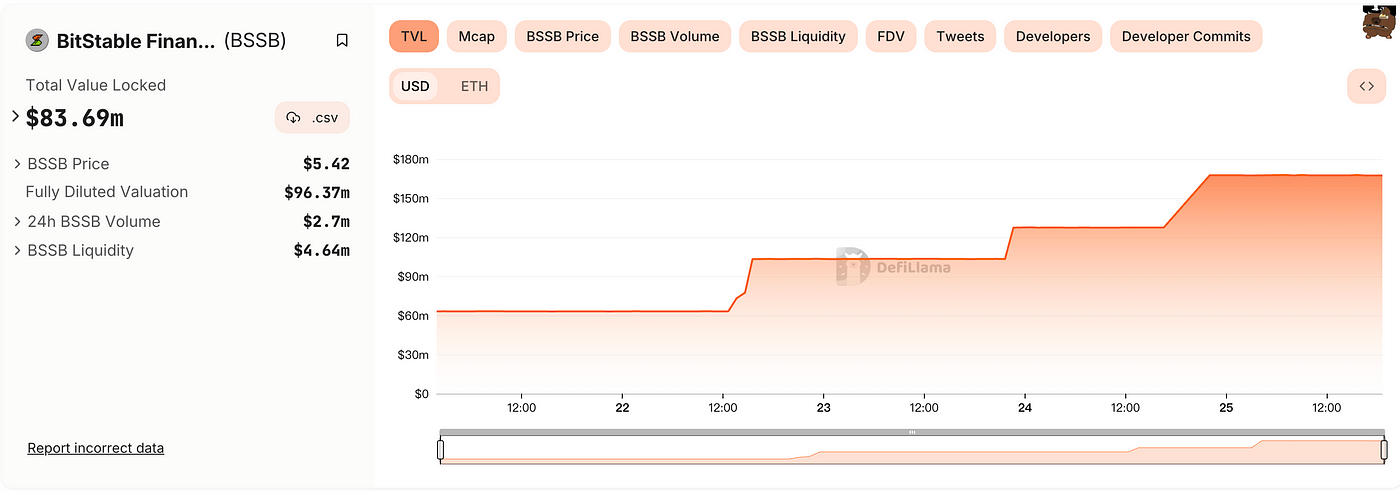Download the .csv data file

(312, 118)
